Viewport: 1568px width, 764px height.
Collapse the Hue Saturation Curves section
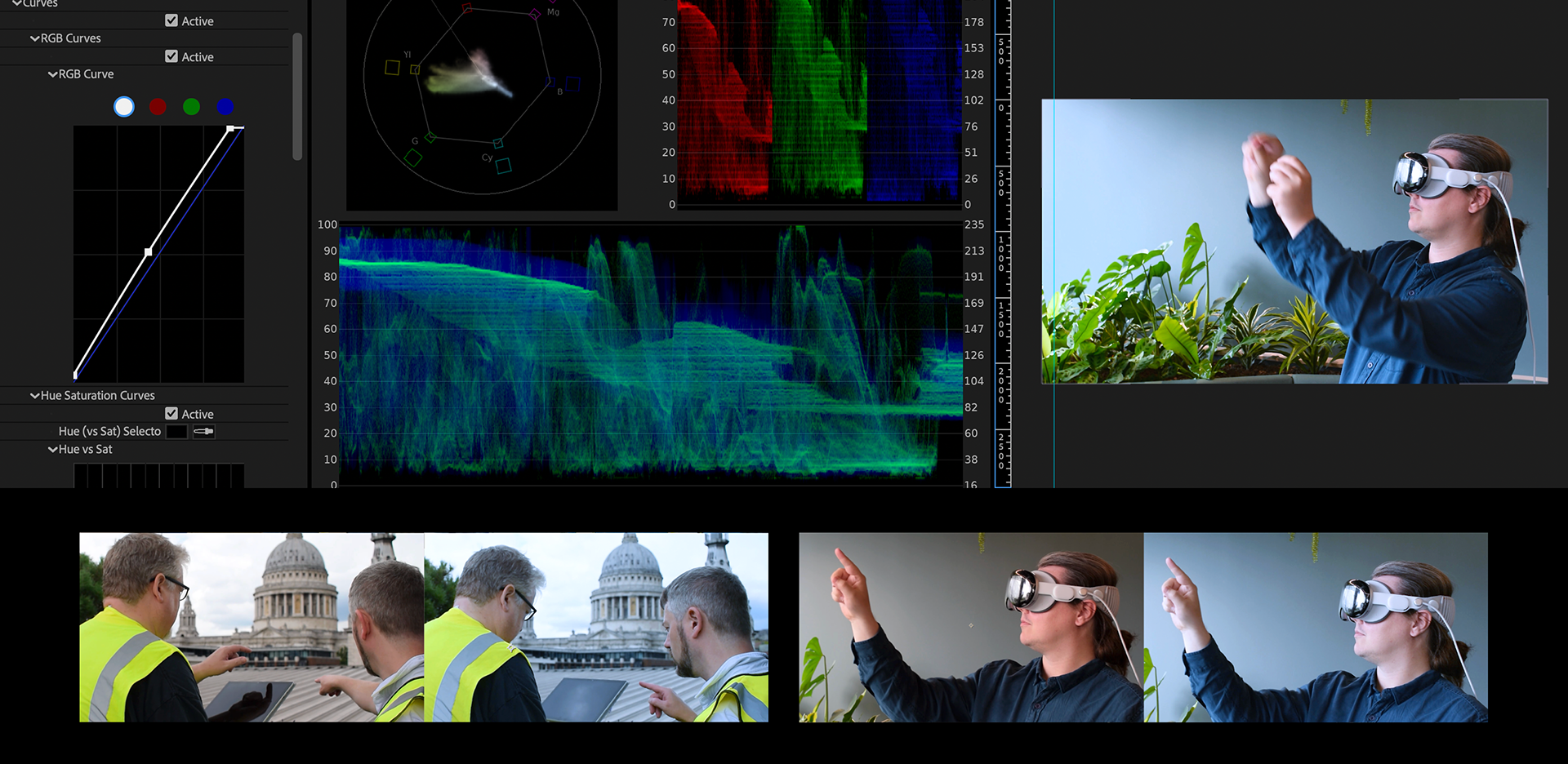[x=35, y=396]
